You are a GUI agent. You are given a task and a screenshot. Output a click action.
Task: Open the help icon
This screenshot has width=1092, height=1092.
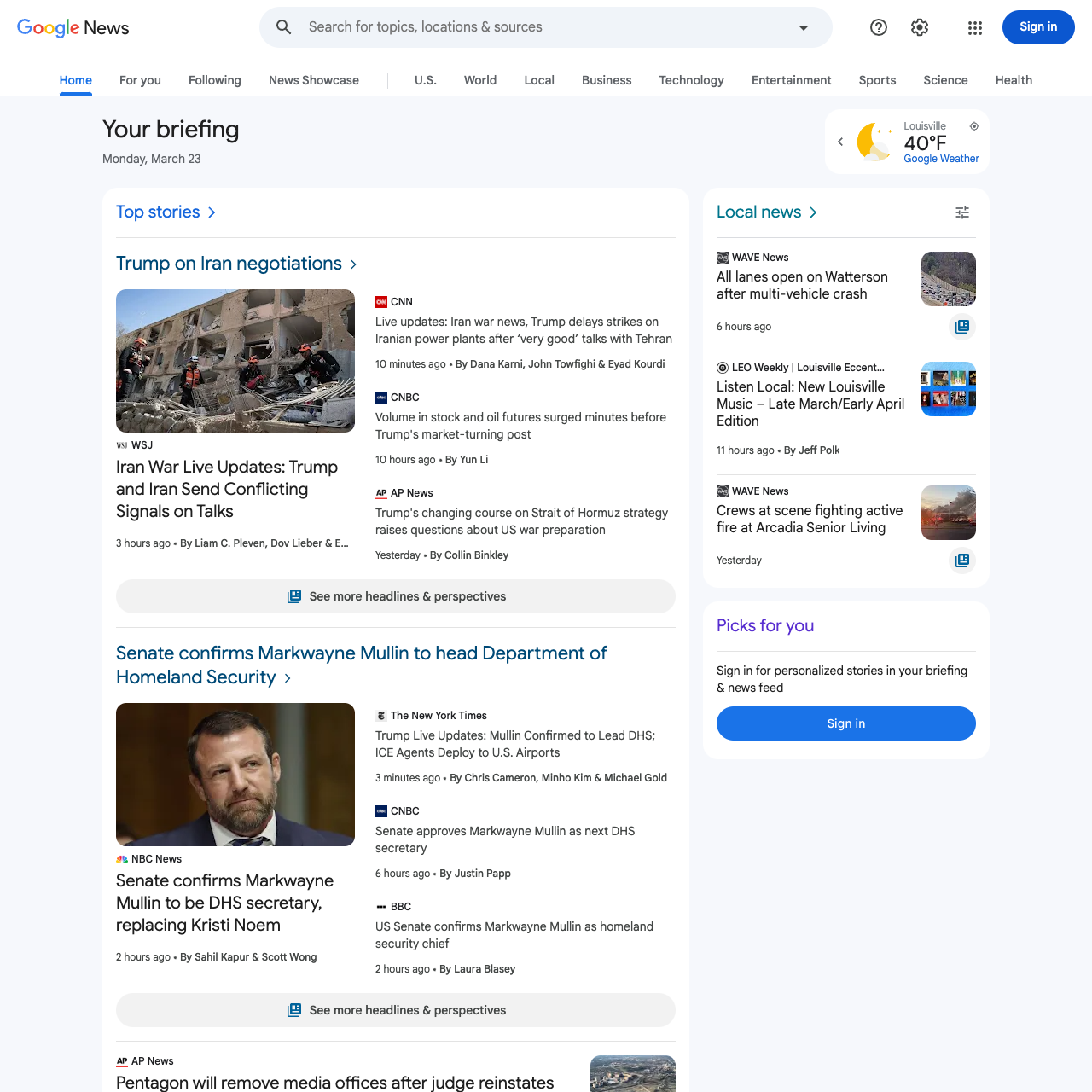878,26
